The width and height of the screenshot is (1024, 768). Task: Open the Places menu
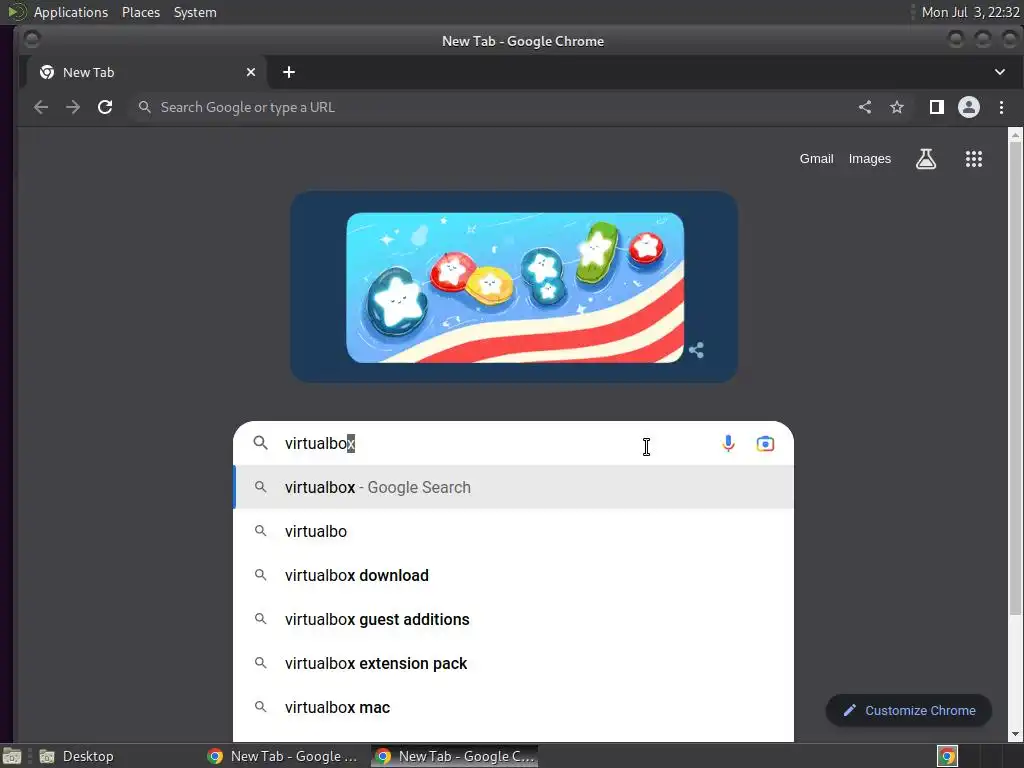[141, 12]
